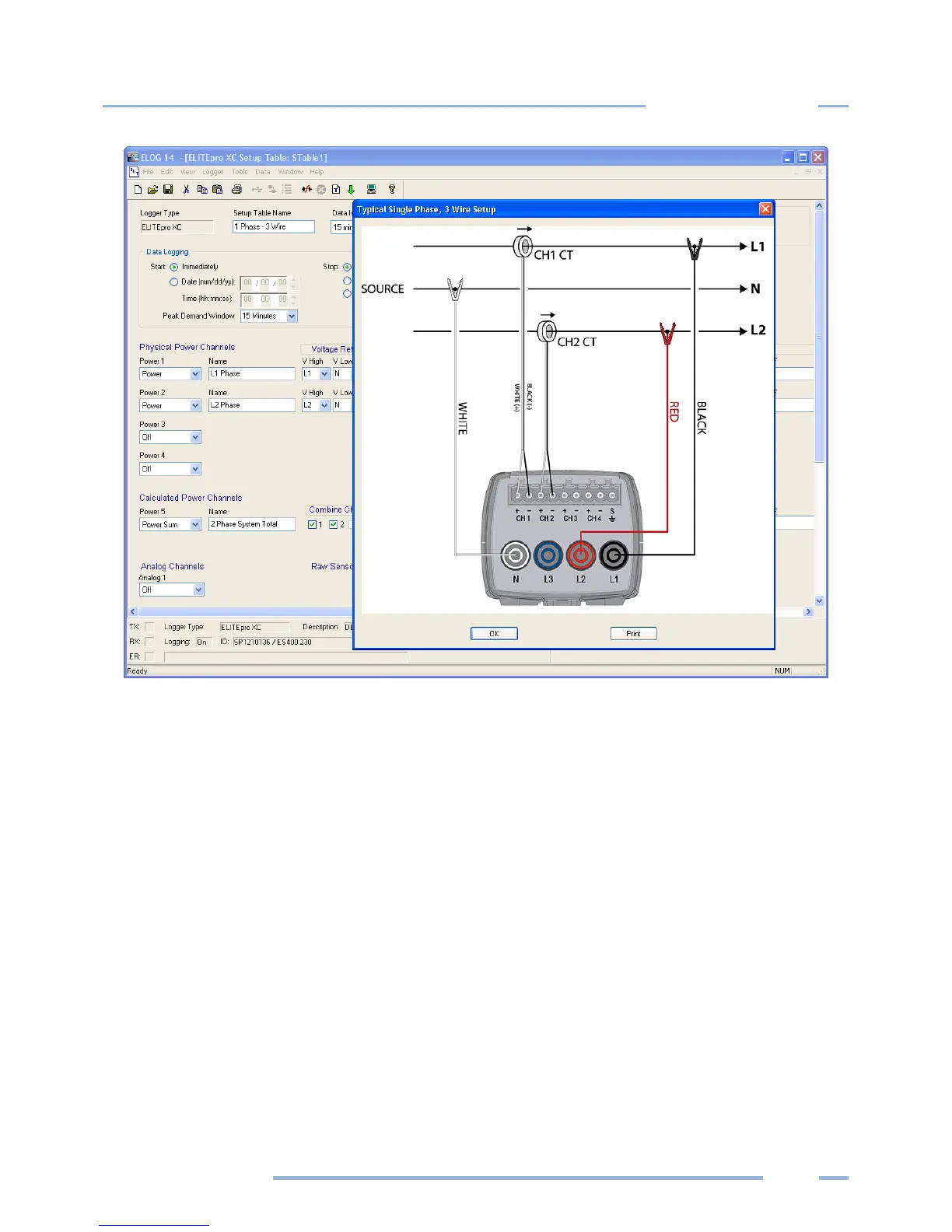Open the File menu
This screenshot has width=952, height=1232.
click(x=148, y=172)
